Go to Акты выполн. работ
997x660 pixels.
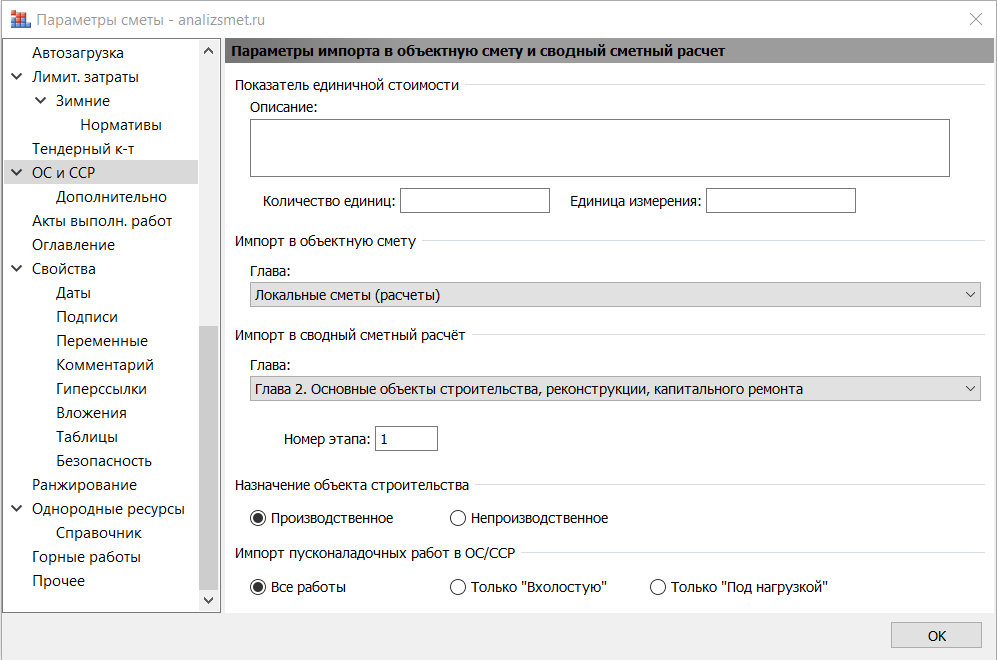[x=102, y=221]
